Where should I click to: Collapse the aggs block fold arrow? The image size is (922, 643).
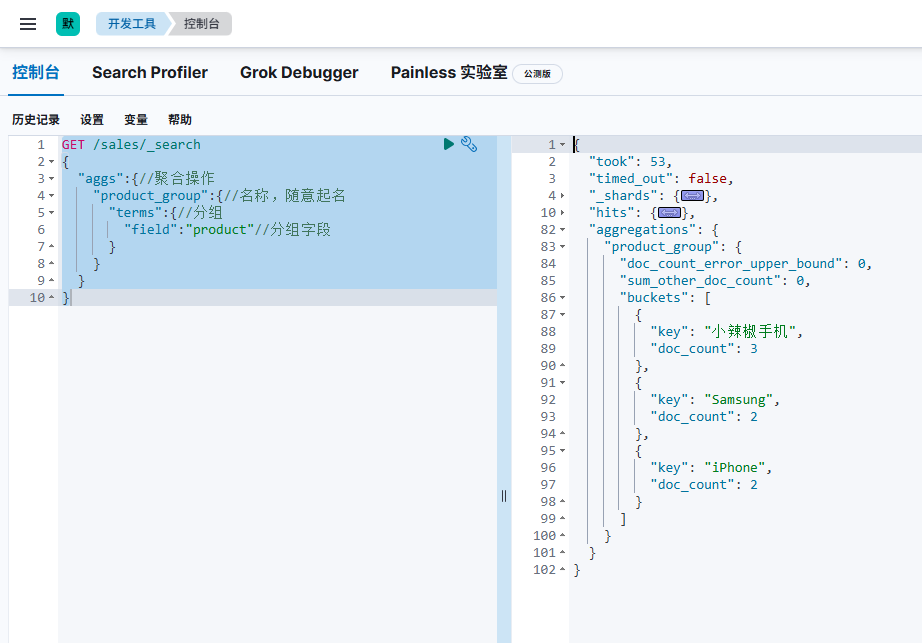[52, 179]
